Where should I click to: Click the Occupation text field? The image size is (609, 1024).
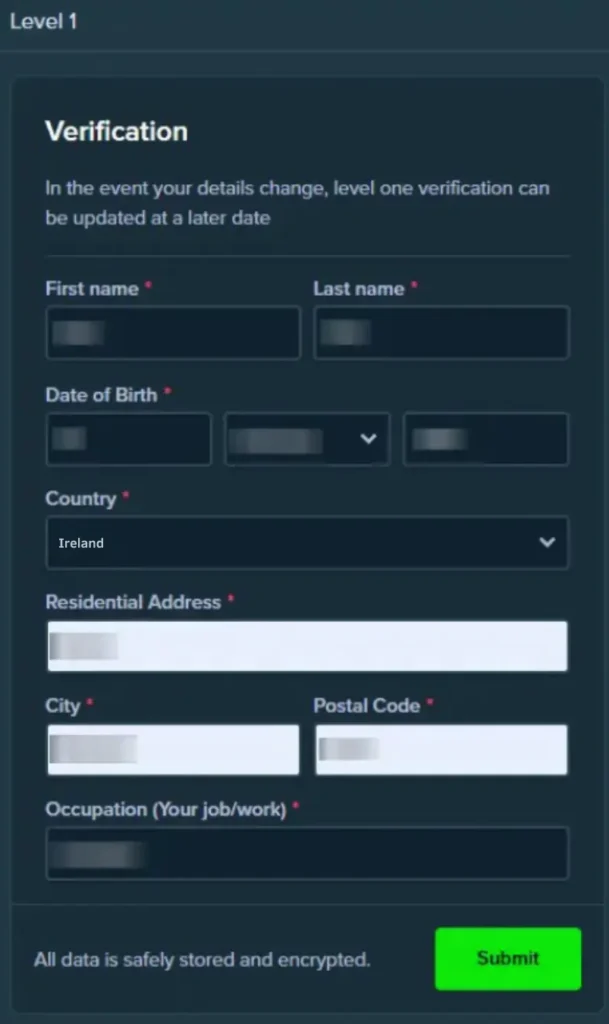click(306, 853)
